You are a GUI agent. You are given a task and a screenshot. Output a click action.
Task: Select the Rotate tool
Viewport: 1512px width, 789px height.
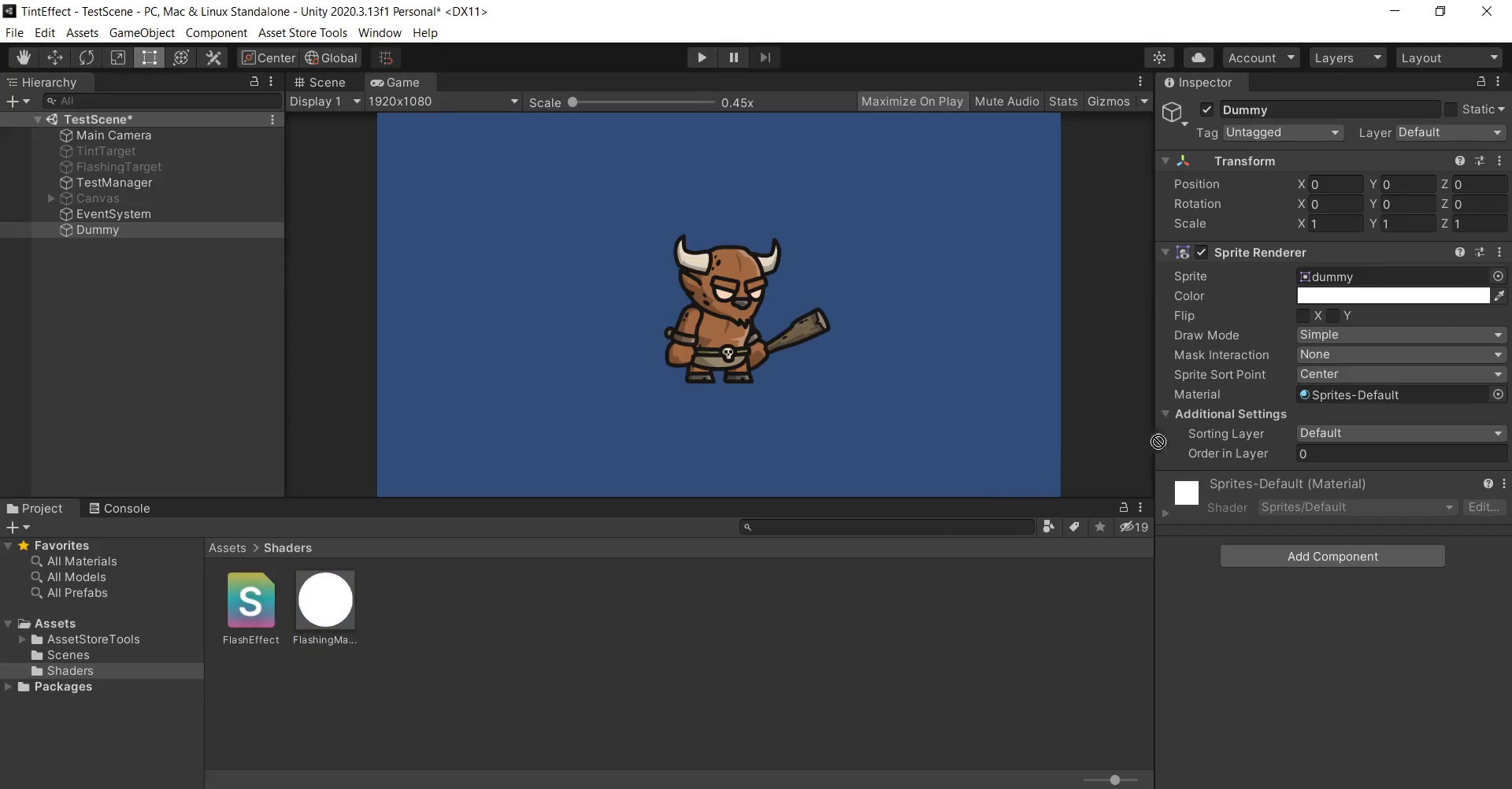[x=87, y=57]
